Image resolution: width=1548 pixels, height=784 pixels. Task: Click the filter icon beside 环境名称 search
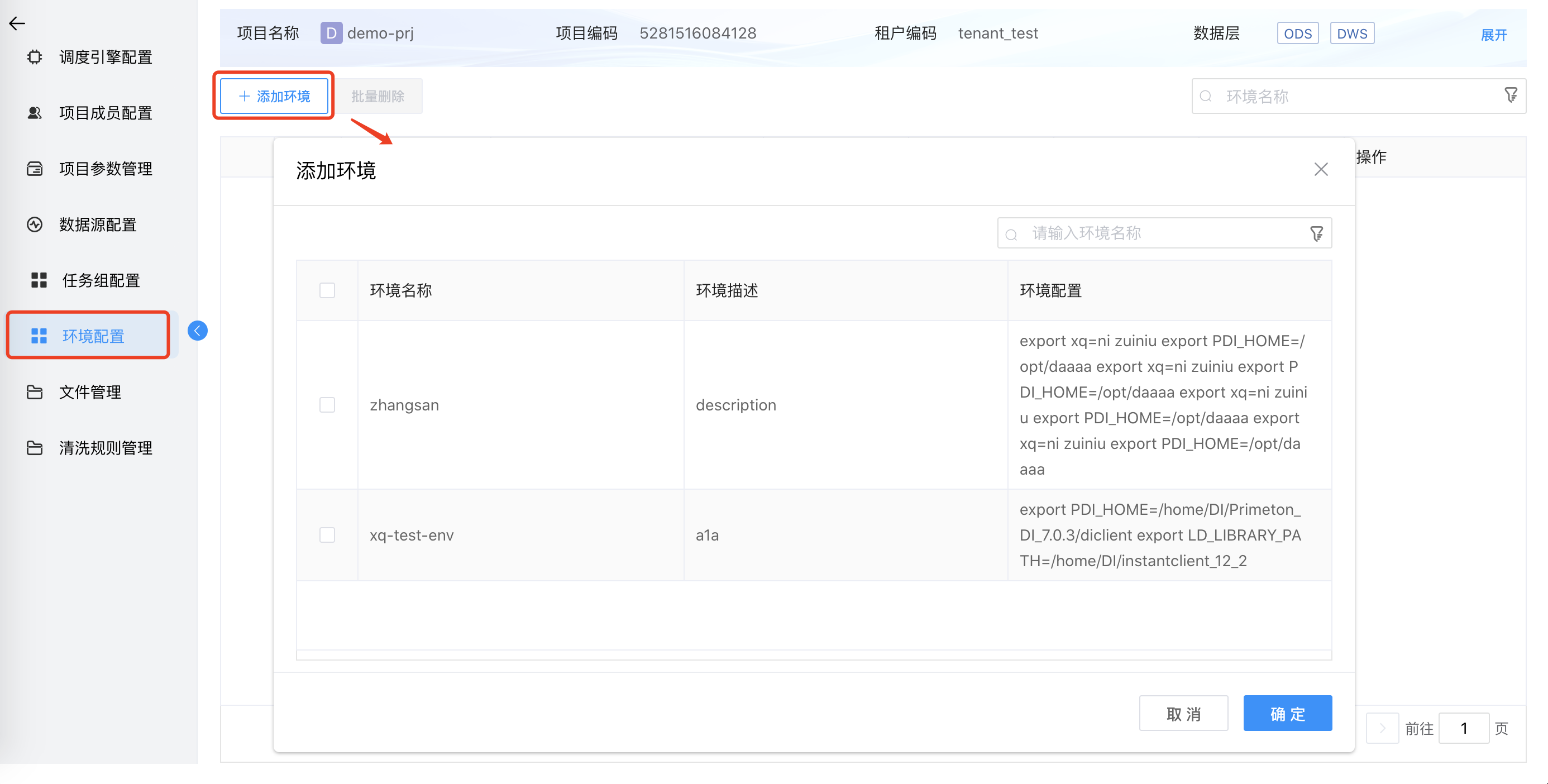(x=1511, y=95)
